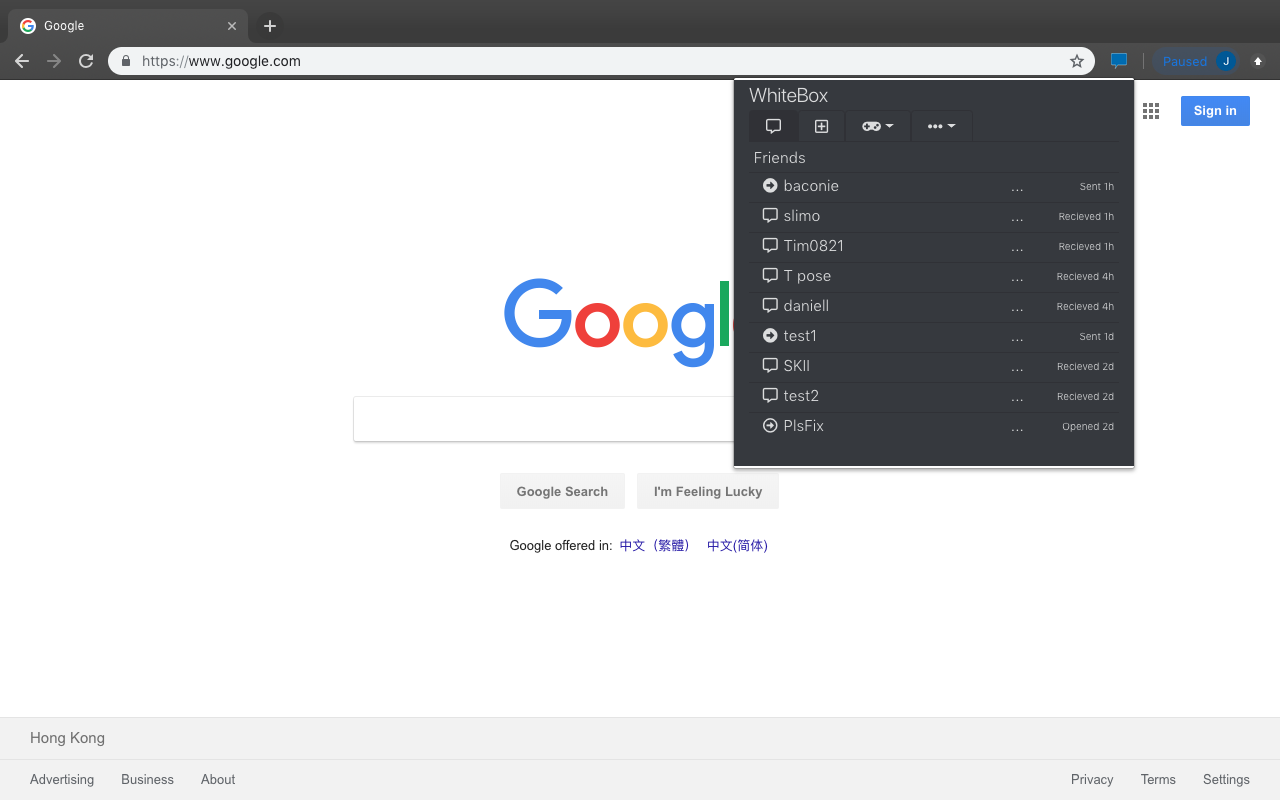The height and width of the screenshot is (800, 1280).
Task: Bookmark this page with the star icon
Action: tap(1077, 61)
